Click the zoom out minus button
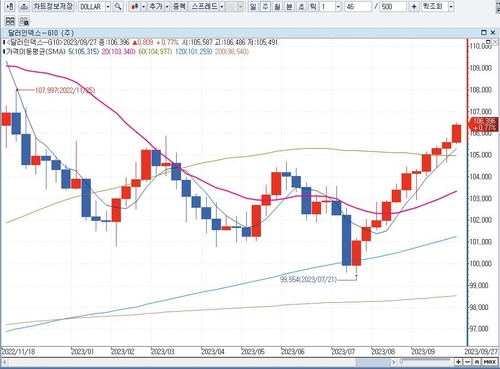 468,362
